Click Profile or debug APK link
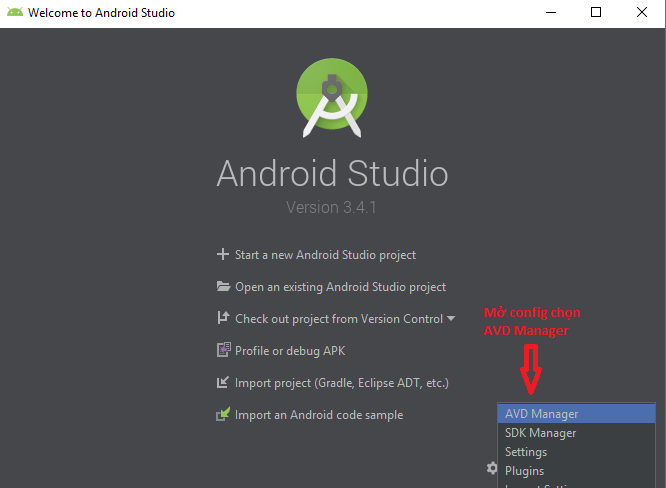Viewport: 666px width, 488px height. tap(290, 351)
